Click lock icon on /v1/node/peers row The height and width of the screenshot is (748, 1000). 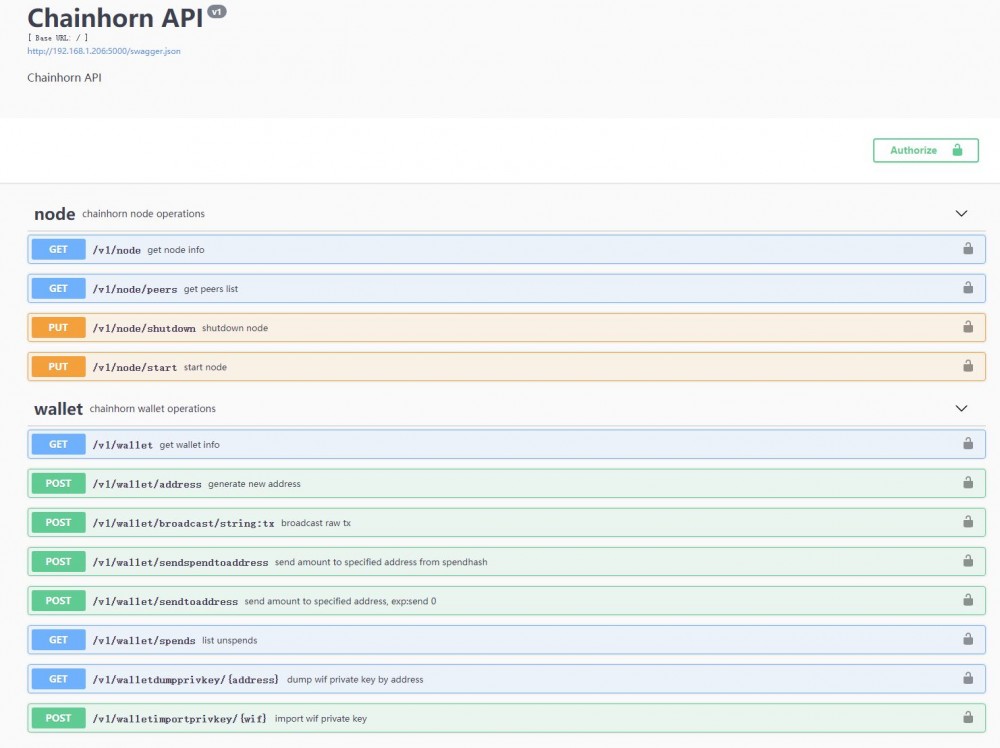pyautogui.click(x=968, y=288)
